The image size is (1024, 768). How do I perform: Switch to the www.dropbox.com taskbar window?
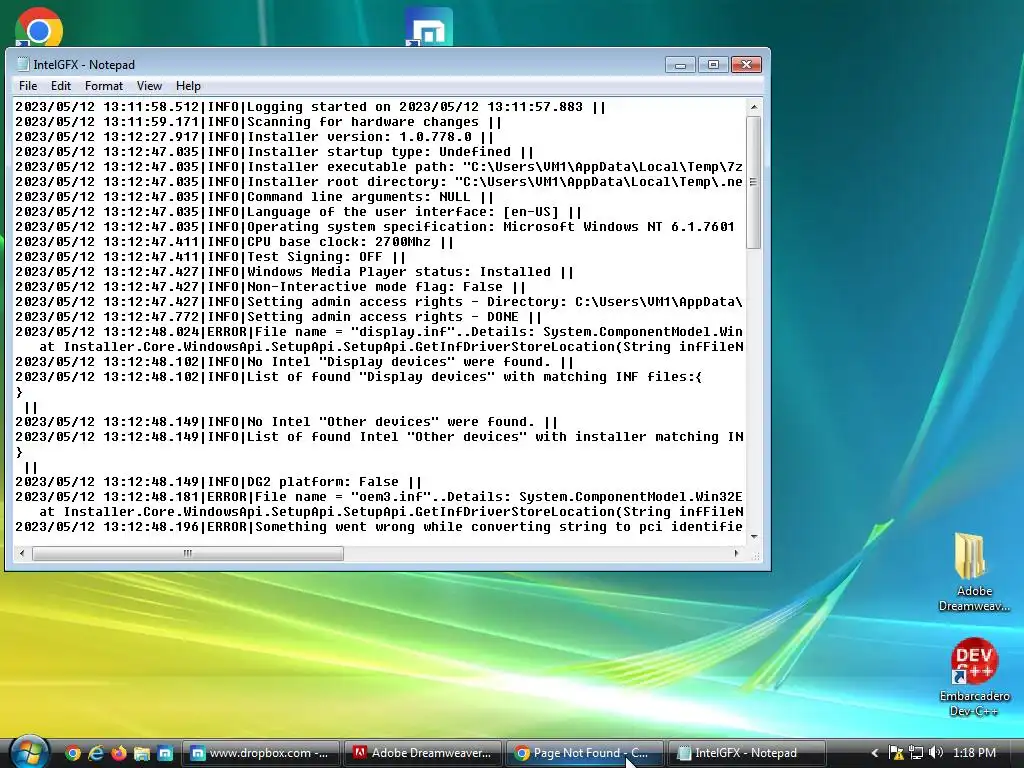pos(260,753)
